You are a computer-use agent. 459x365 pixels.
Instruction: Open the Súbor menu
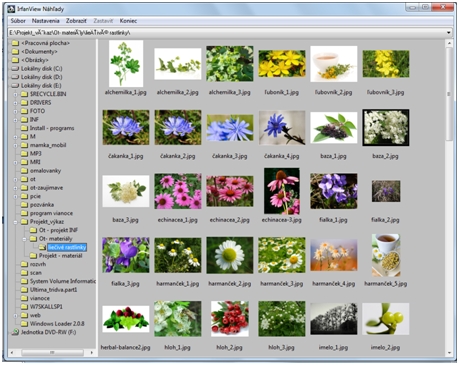18,21
